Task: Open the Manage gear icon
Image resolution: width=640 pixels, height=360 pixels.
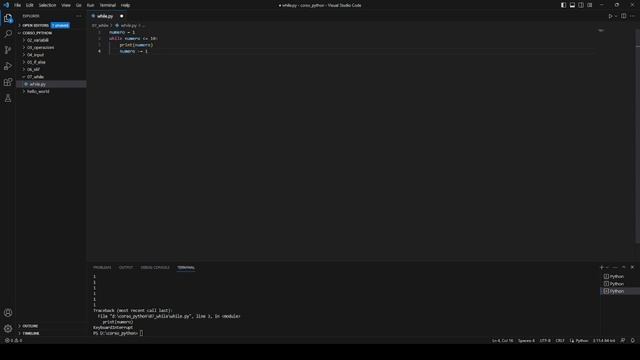Action: pyautogui.click(x=8, y=329)
